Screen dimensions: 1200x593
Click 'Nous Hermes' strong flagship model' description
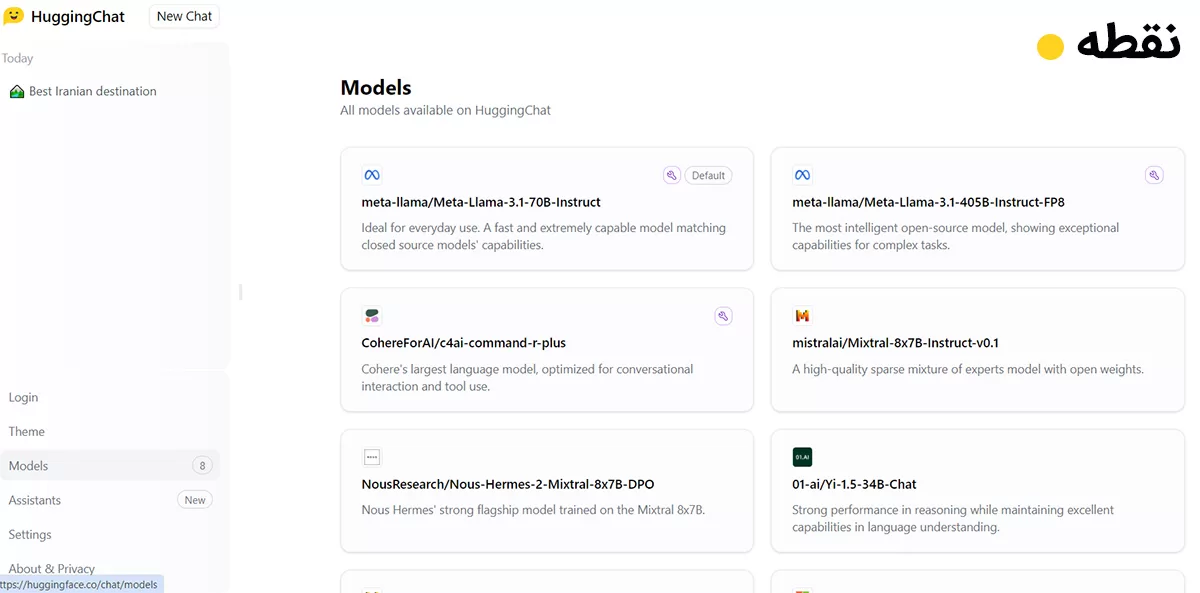coord(533,510)
